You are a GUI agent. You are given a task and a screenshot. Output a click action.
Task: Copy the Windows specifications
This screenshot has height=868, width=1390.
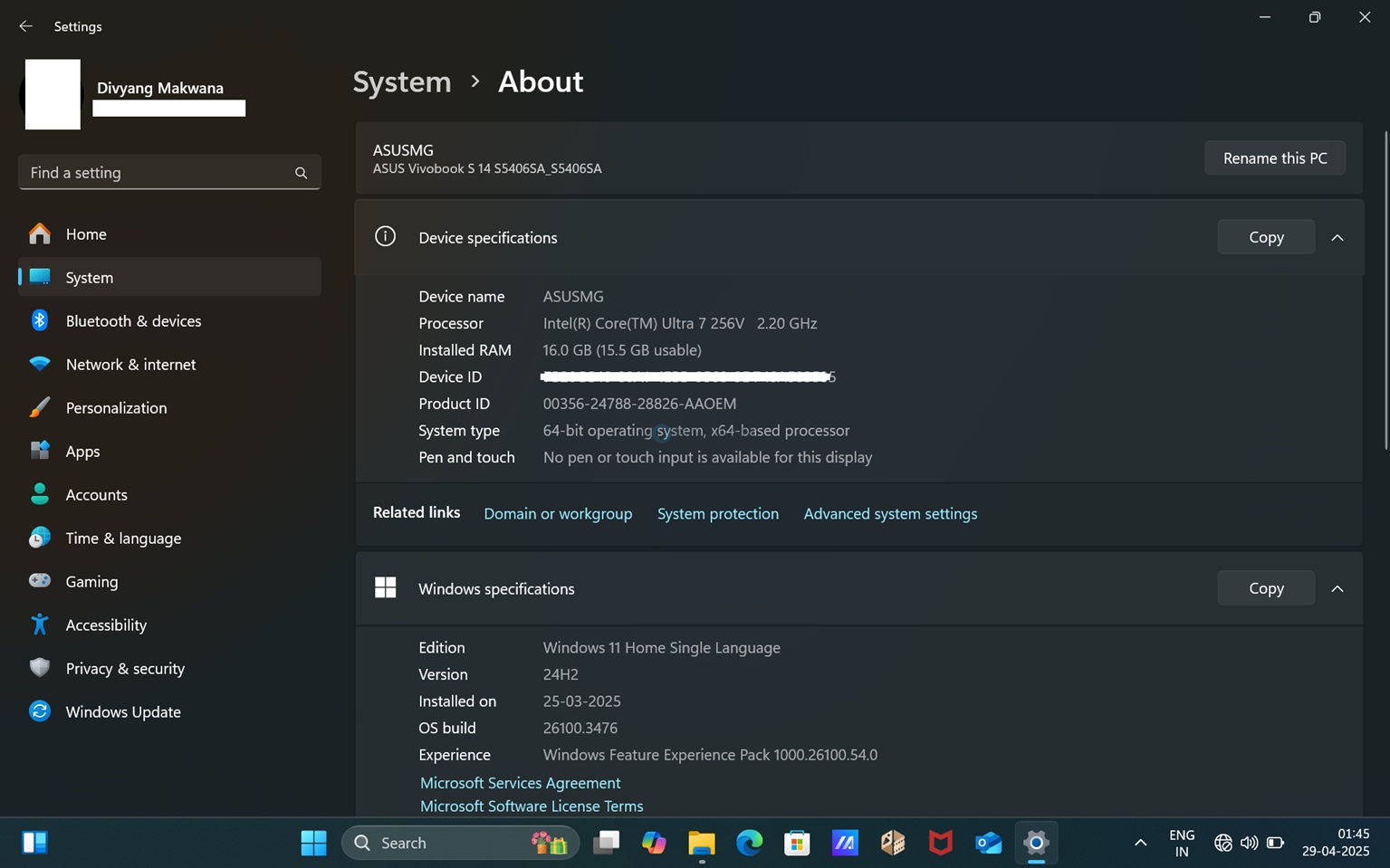tap(1266, 588)
